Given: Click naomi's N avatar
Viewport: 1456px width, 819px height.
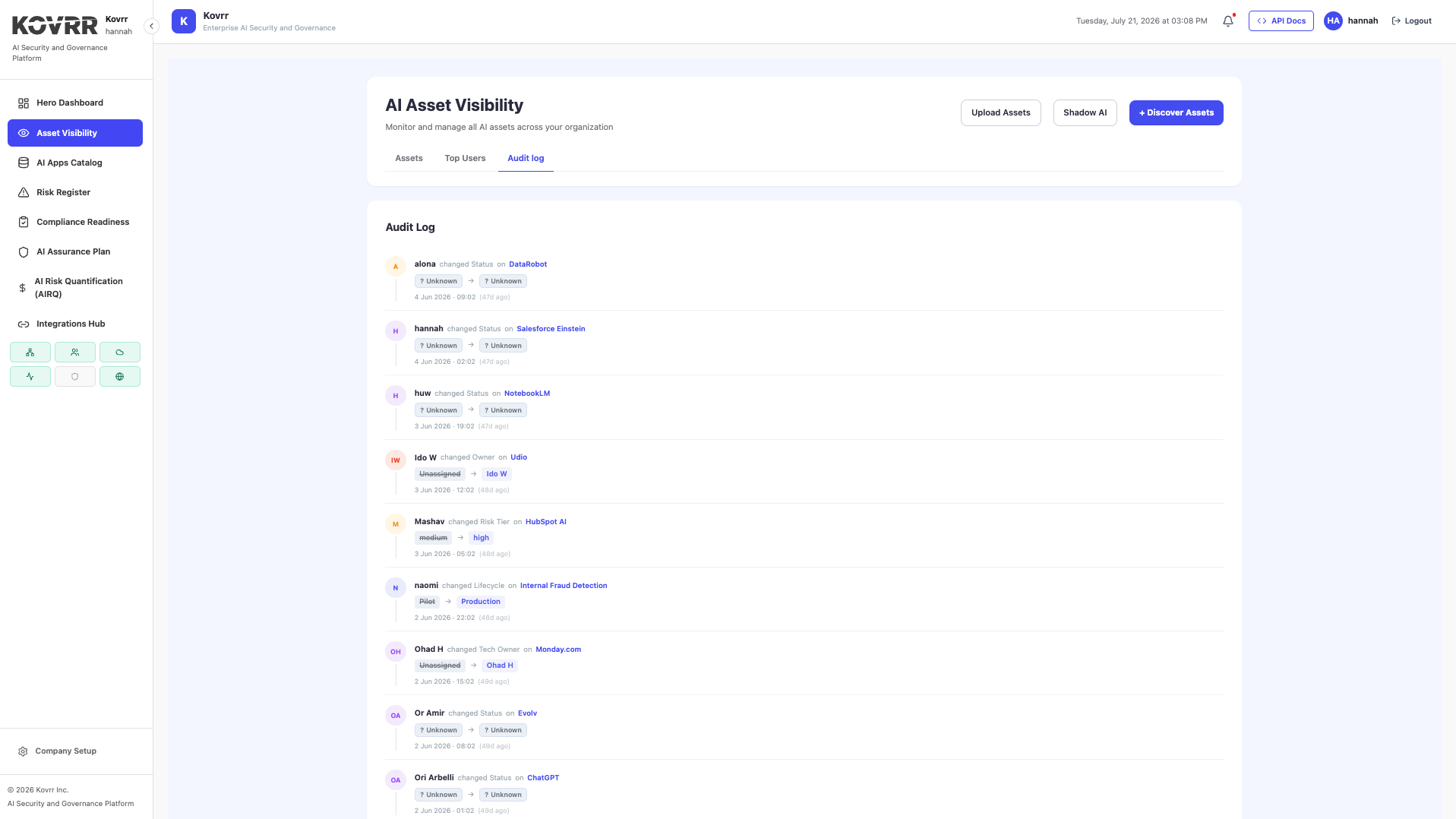Looking at the screenshot, I should pyautogui.click(x=396, y=588).
